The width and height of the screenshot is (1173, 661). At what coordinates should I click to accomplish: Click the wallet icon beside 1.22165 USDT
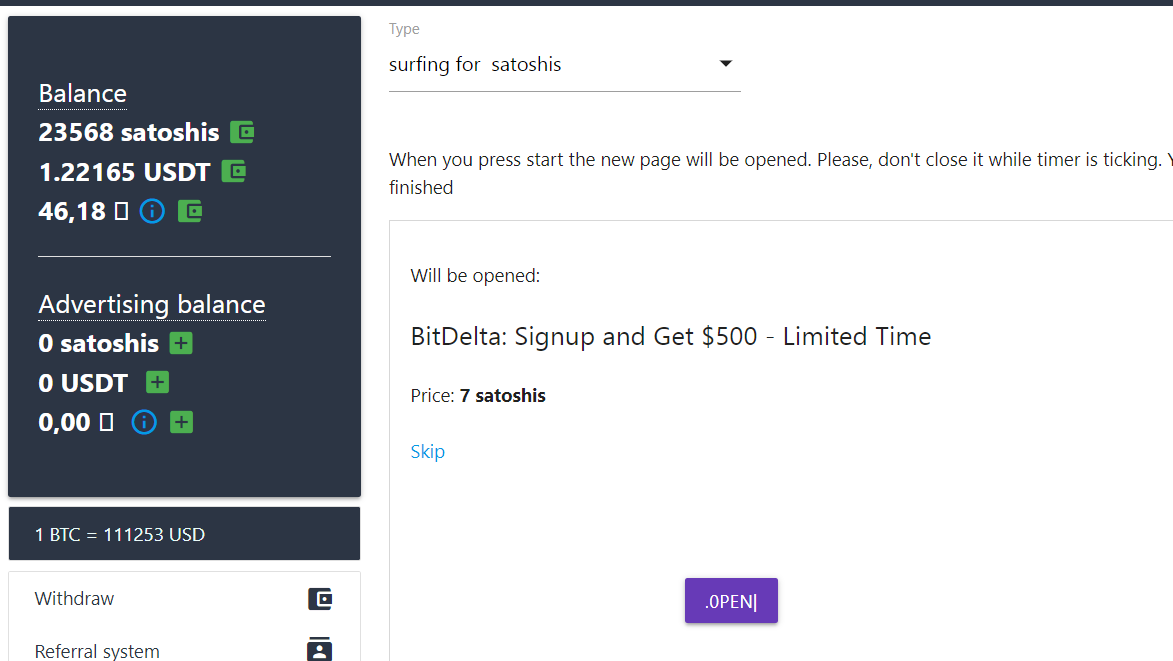tap(234, 172)
